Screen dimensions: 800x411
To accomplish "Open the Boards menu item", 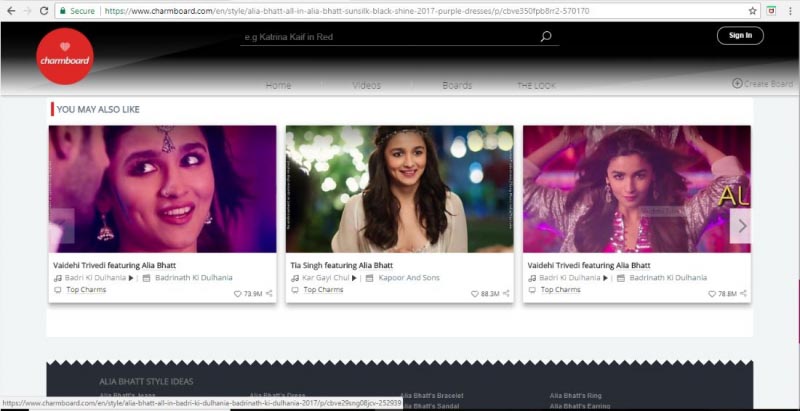I will (x=457, y=86).
